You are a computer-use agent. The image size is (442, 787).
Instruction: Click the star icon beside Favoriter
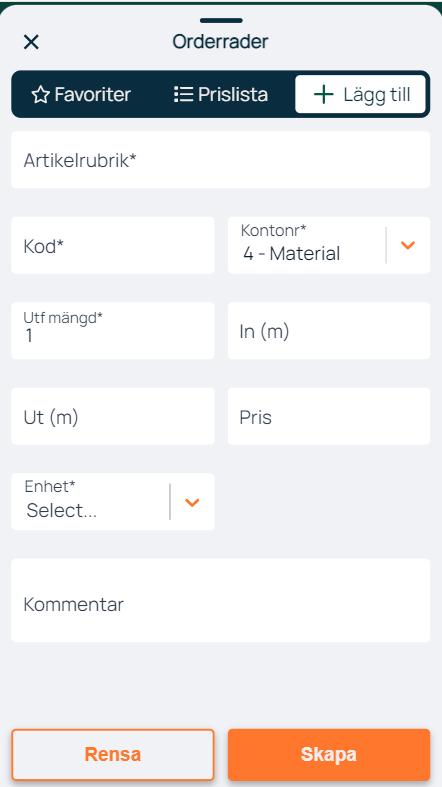[40, 94]
